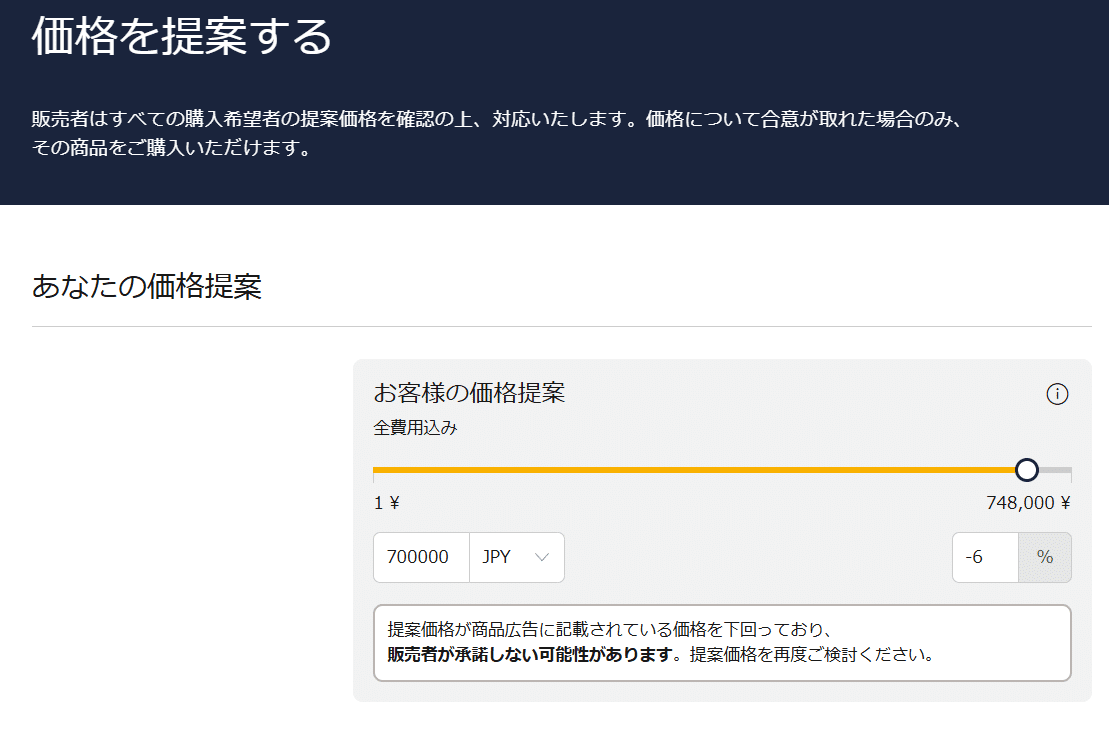Image resolution: width=1109 pixels, height=739 pixels.
Task: Expand the JPY selector to change currency
Action: (x=517, y=557)
